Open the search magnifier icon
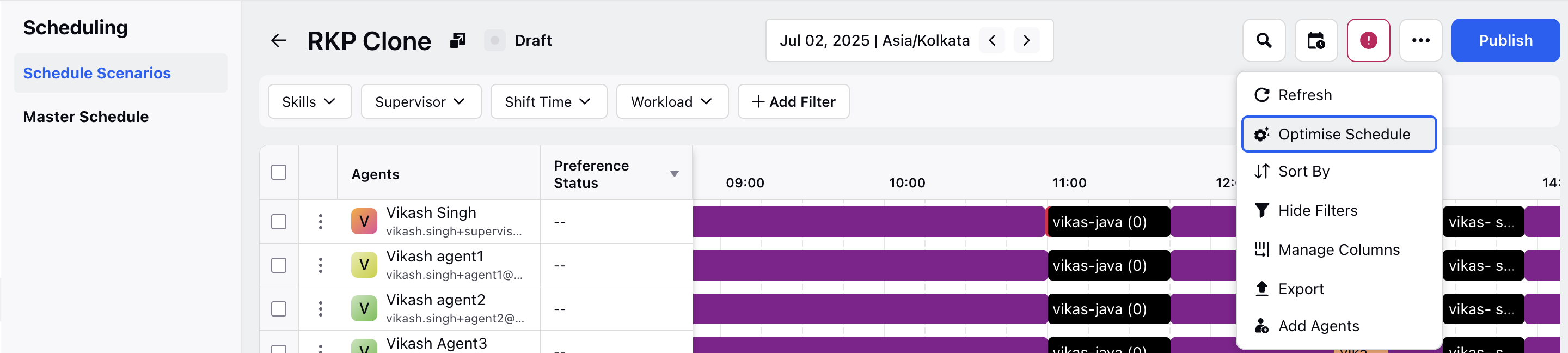 click(1264, 40)
